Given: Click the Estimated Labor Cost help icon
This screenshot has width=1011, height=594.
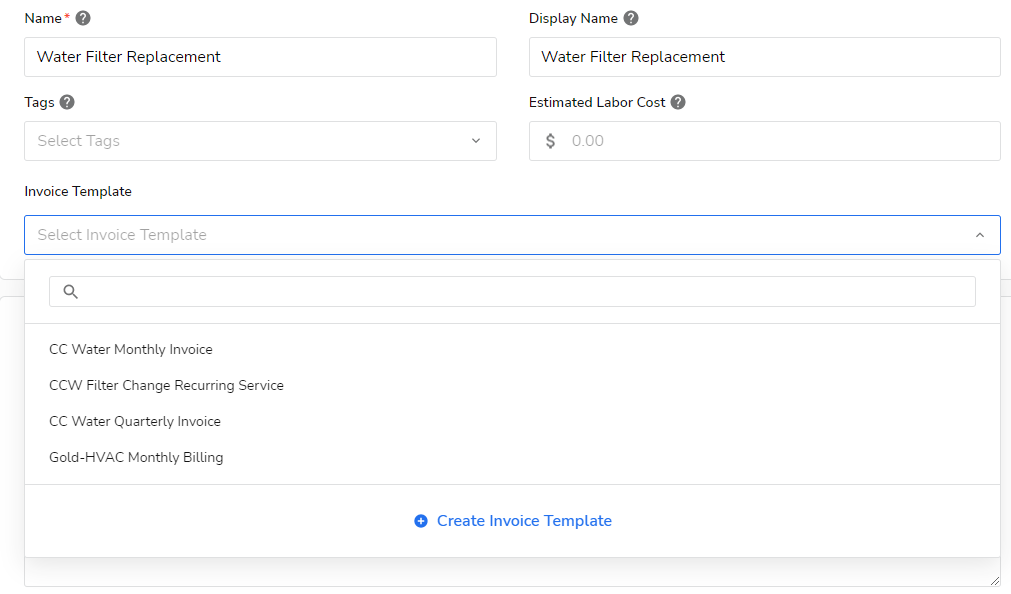Looking at the screenshot, I should (x=678, y=102).
